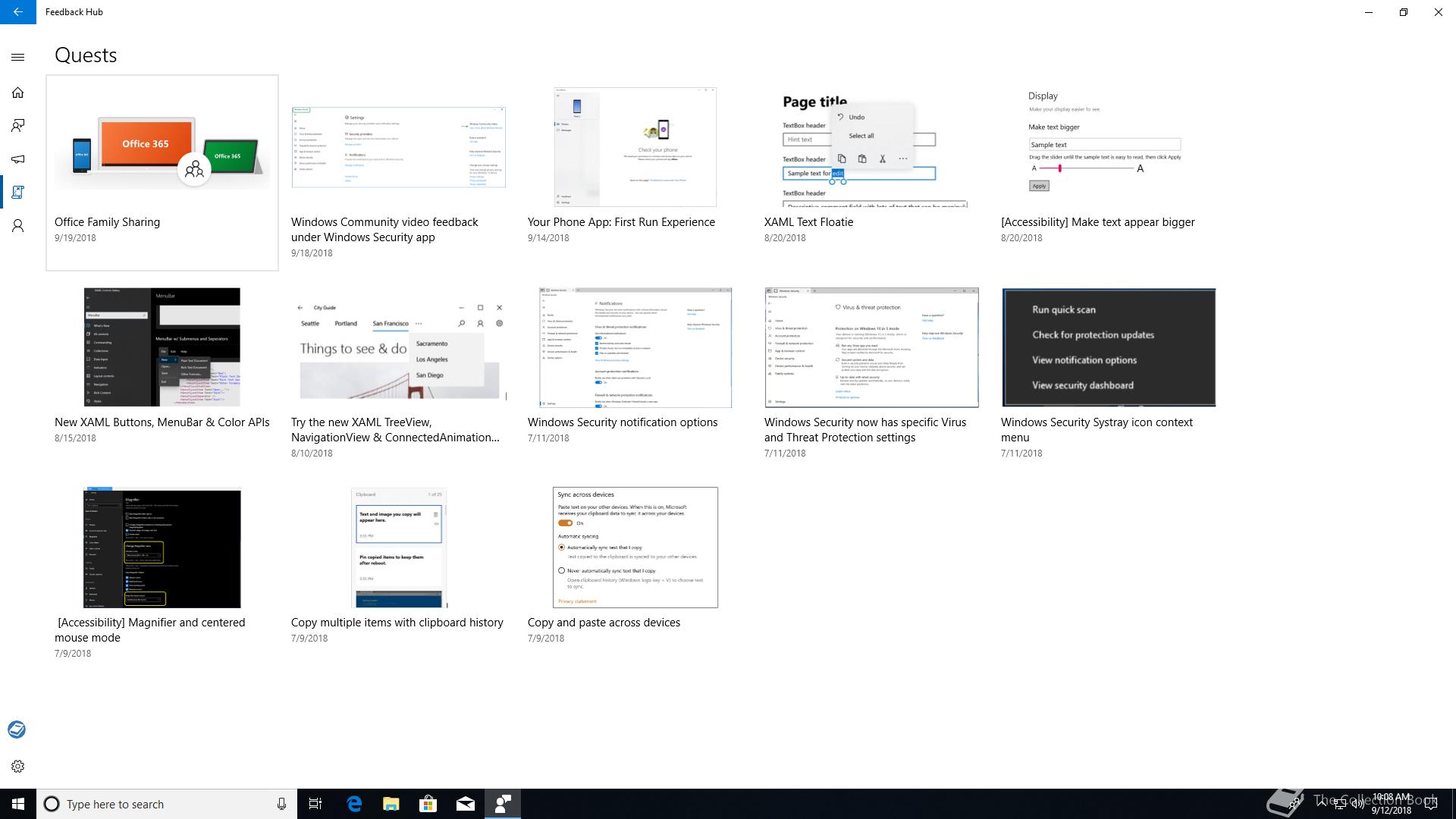Open File Explorer from taskbar
Screen dimensions: 1456x819
pyautogui.click(x=391, y=804)
